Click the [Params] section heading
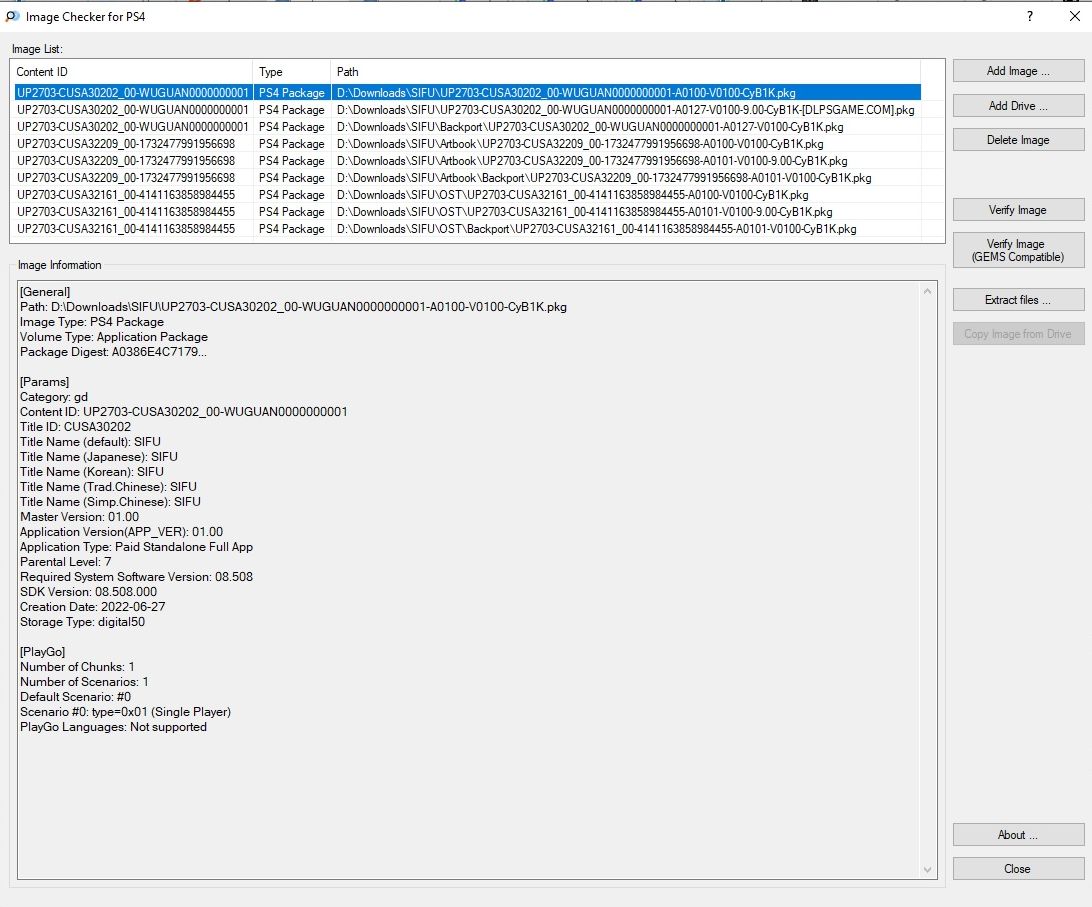1092x907 pixels. pyautogui.click(x=45, y=382)
